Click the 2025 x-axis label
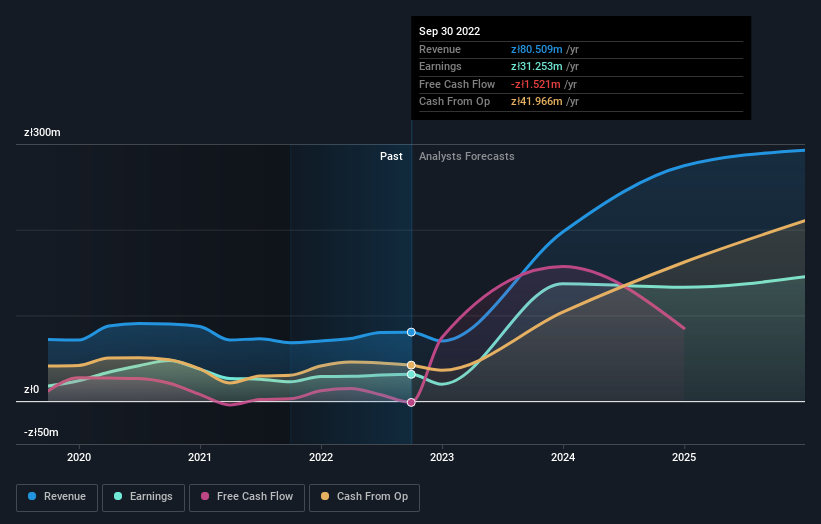Viewport: 821px width, 524px height. click(x=684, y=457)
